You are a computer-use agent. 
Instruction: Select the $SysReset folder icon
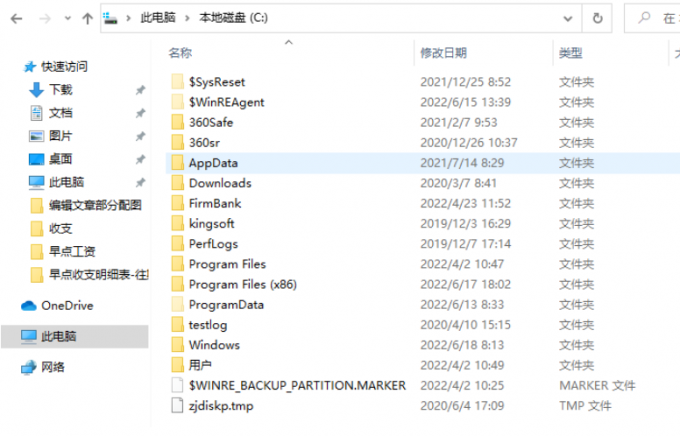click(x=177, y=82)
